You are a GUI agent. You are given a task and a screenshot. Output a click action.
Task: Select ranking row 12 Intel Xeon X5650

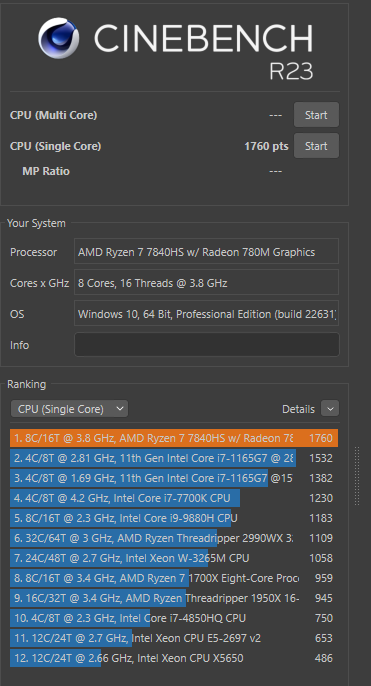[x=174, y=658]
